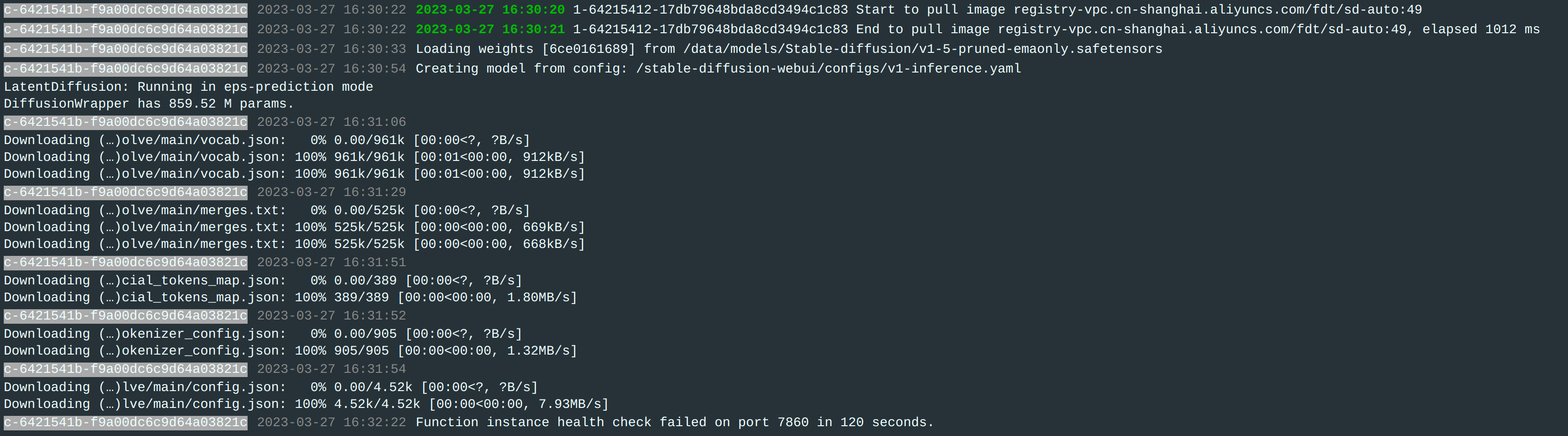Click the timestamp 2023-03-27 16:31:29
The image size is (1568, 436).
tap(331, 192)
